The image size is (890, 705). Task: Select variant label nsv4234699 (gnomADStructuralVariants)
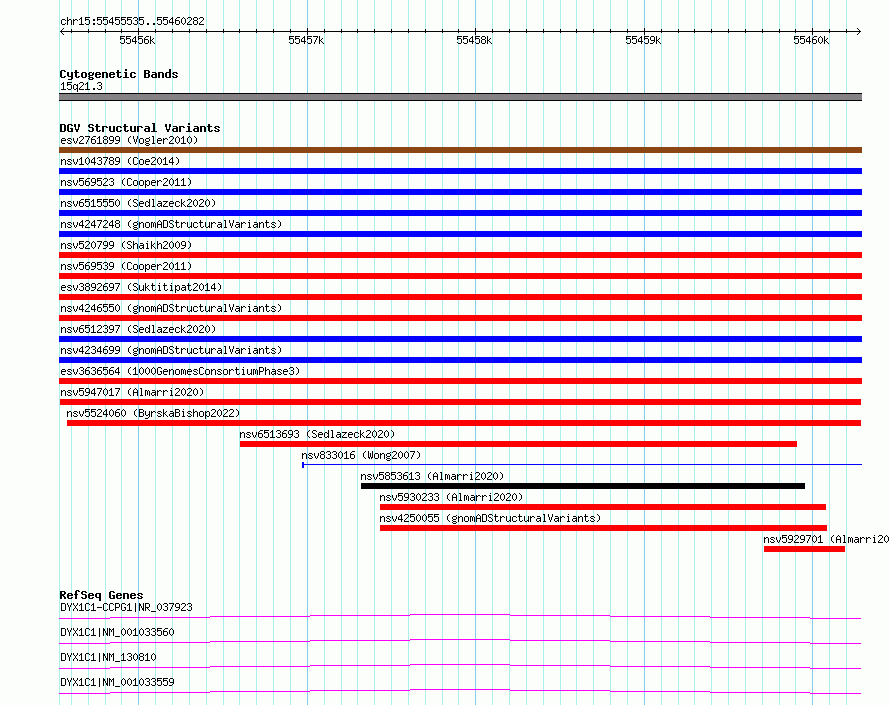171,350
